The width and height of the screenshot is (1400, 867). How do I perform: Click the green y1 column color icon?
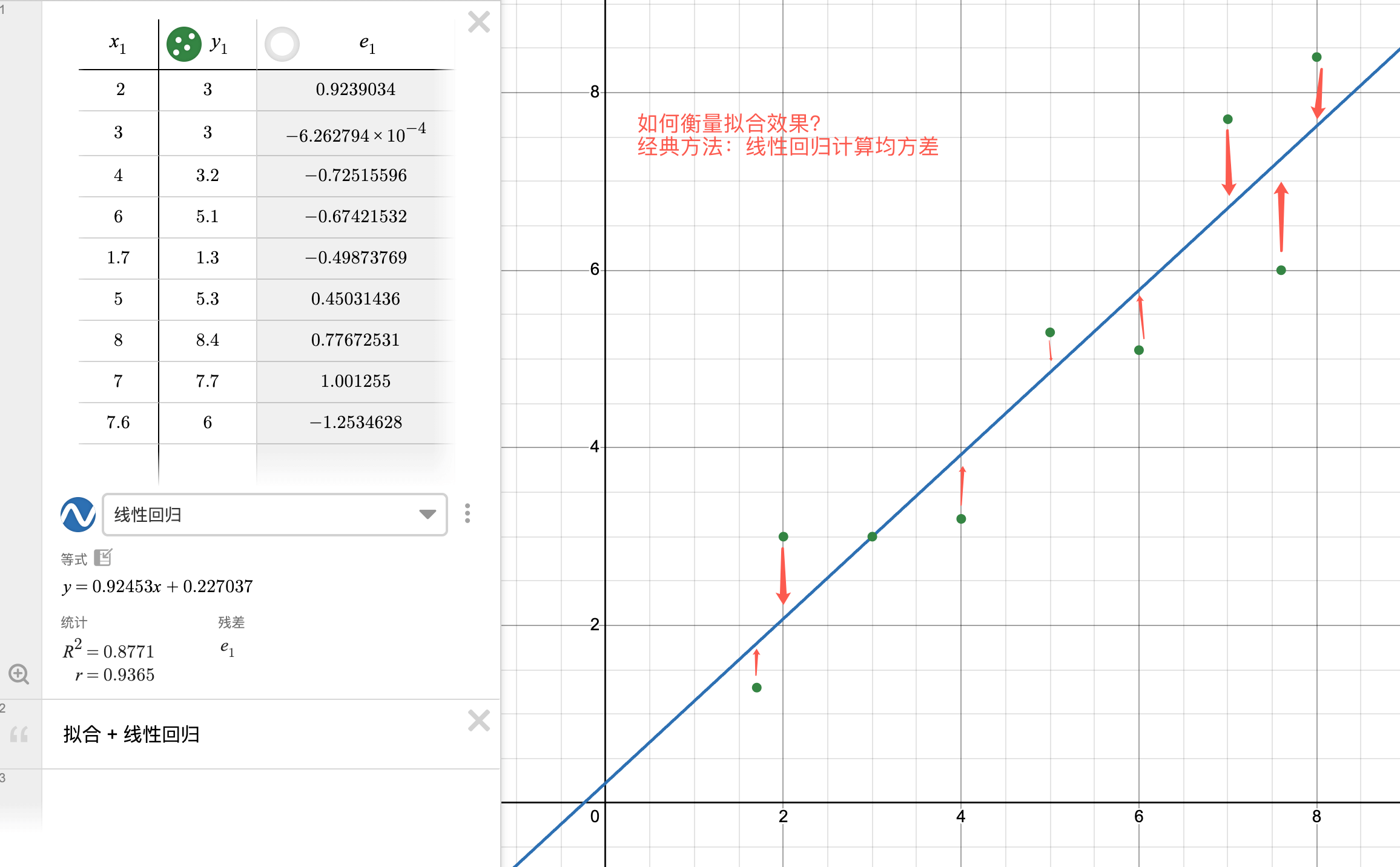pyautogui.click(x=183, y=44)
